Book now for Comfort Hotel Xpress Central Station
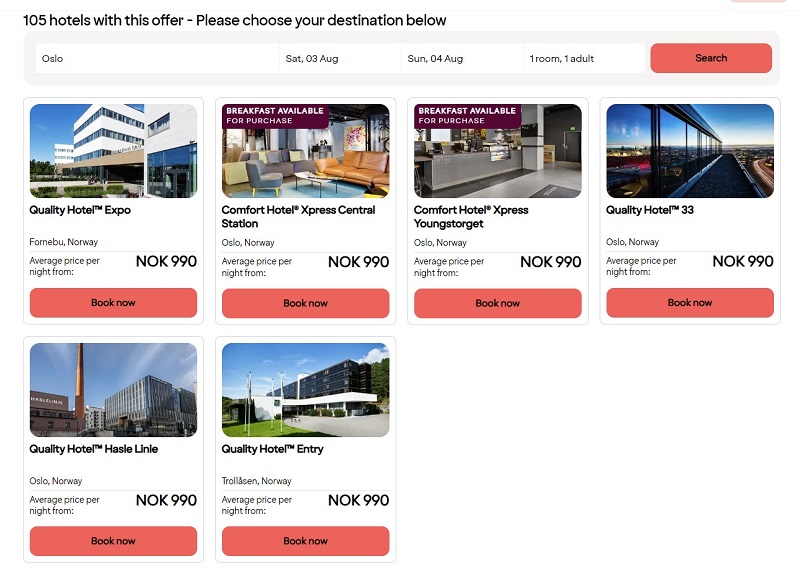 pyautogui.click(x=306, y=303)
